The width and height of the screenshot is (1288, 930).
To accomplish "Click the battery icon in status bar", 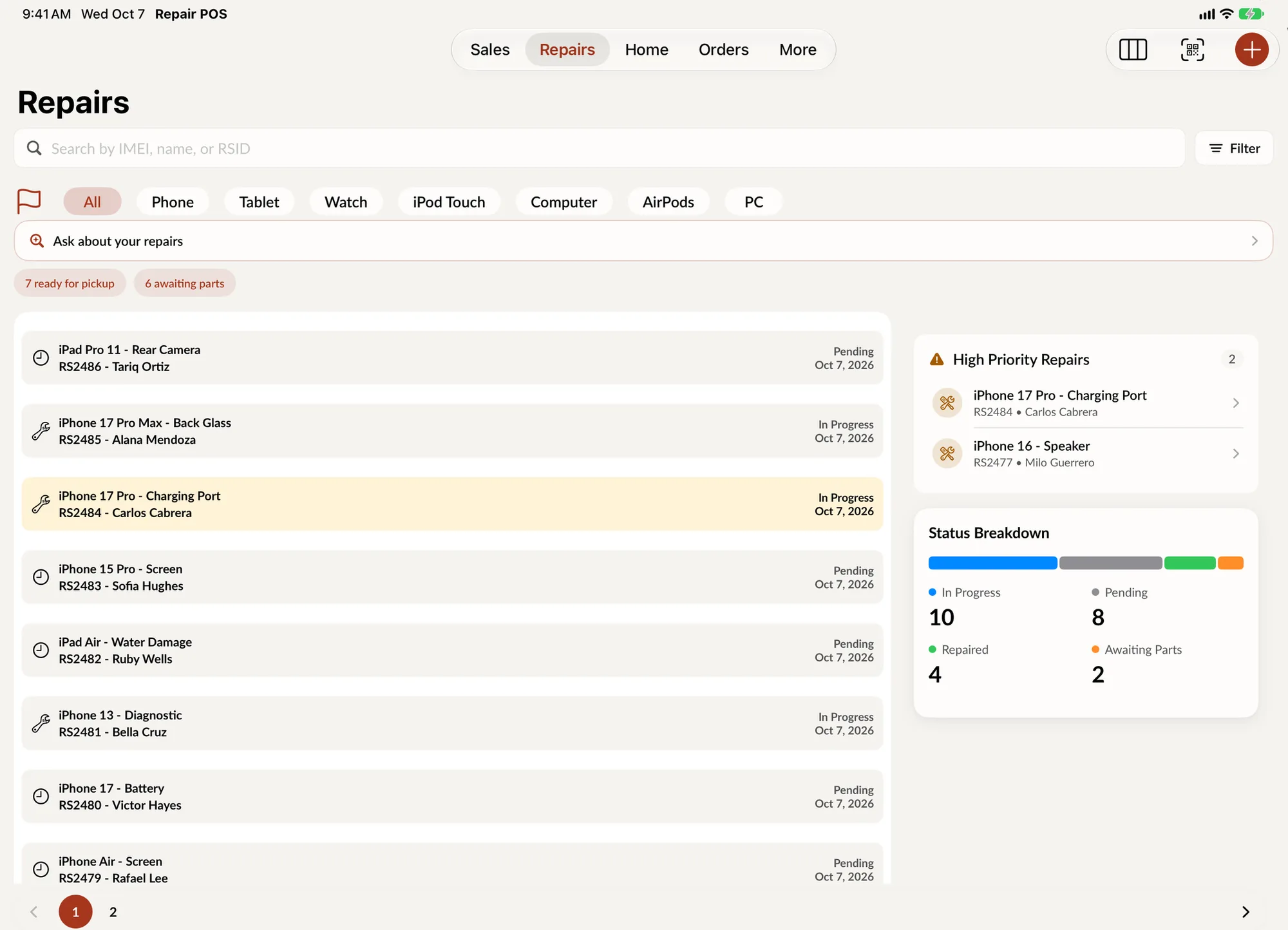I will point(1251,14).
